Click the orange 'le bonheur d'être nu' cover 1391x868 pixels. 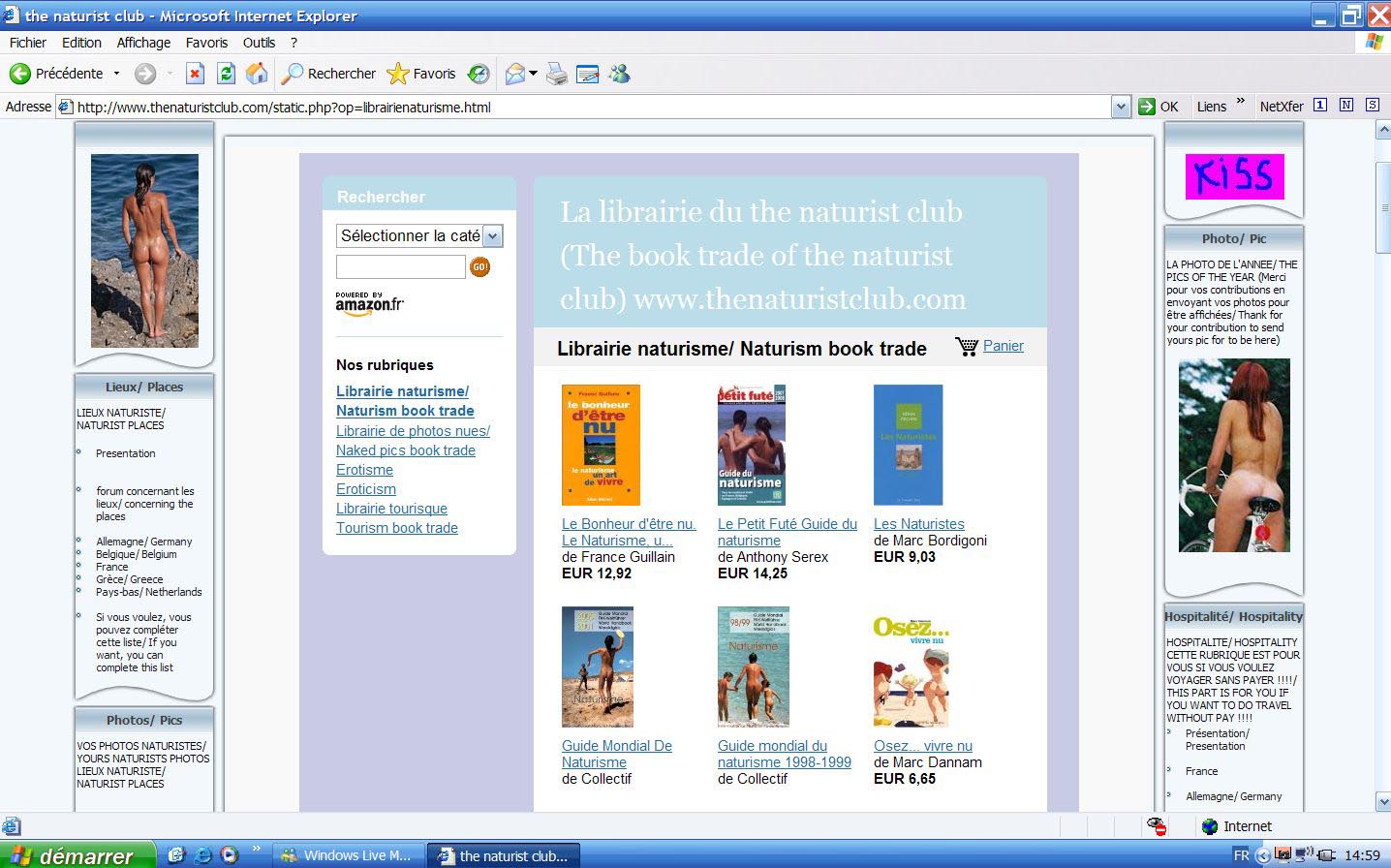click(601, 445)
